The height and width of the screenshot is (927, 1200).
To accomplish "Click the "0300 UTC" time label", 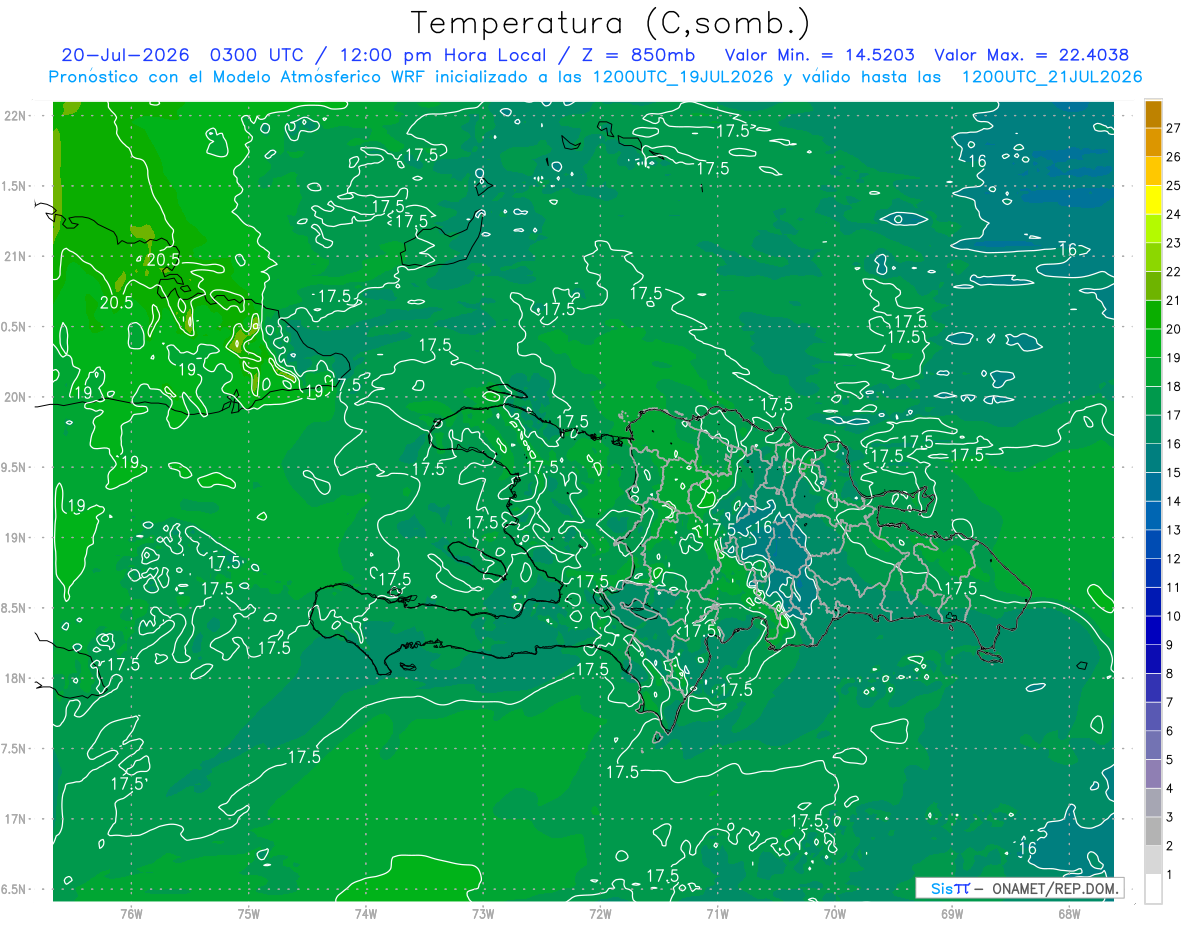I will pyautogui.click(x=255, y=55).
